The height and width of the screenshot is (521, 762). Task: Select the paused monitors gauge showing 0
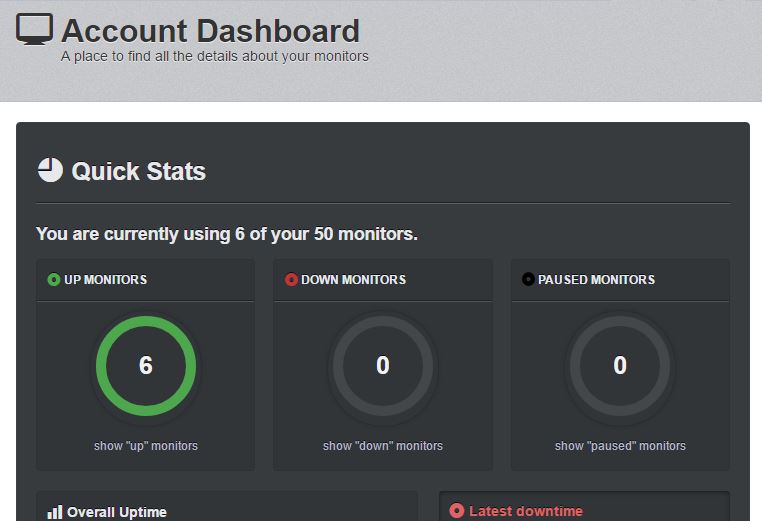[x=620, y=366]
